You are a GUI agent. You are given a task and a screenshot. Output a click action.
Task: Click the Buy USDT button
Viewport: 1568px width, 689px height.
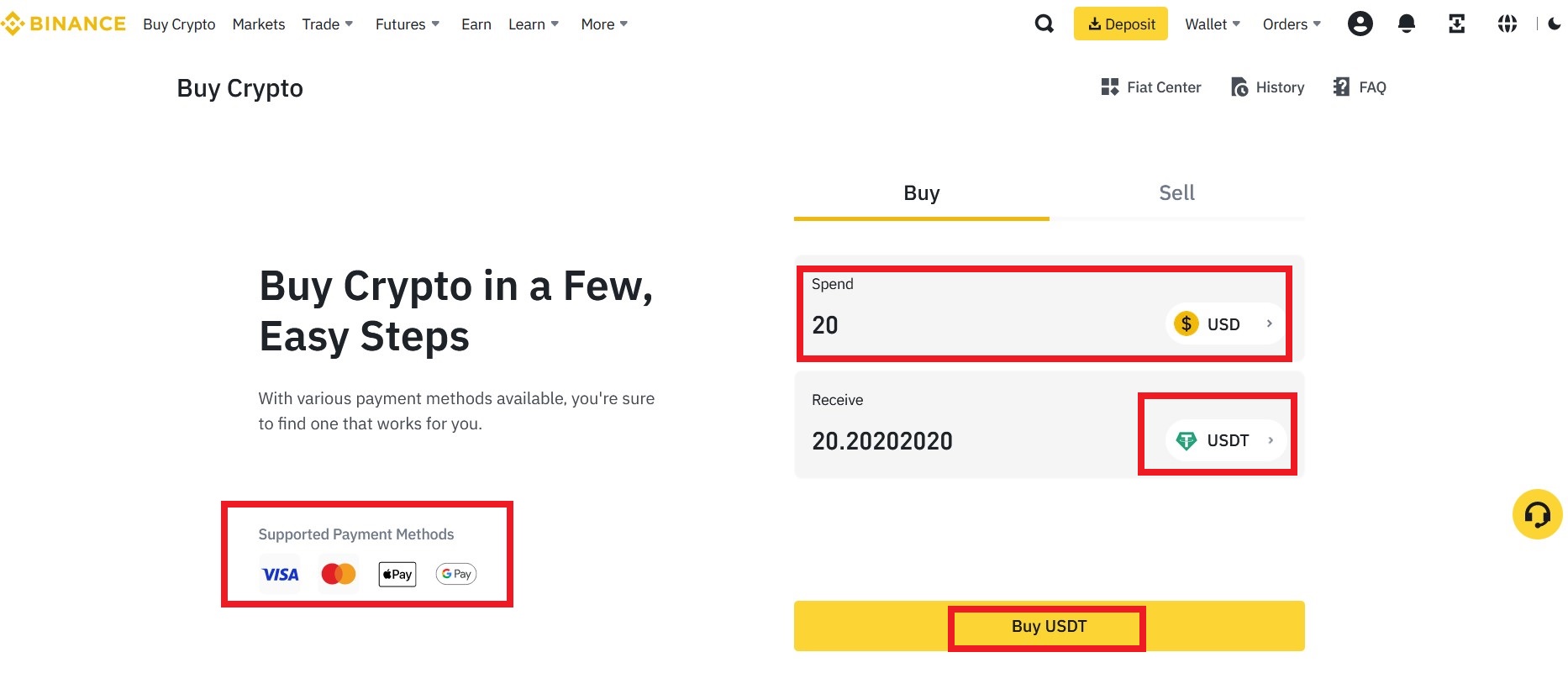click(x=1049, y=626)
